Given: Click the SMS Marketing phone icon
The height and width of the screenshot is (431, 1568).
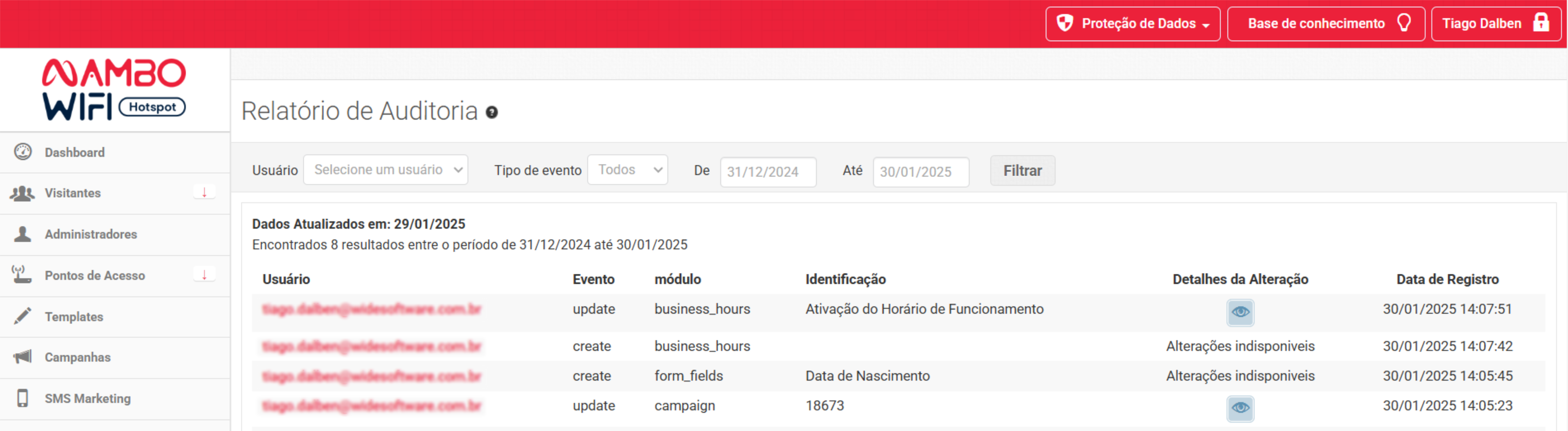Looking at the screenshot, I should point(22,398).
